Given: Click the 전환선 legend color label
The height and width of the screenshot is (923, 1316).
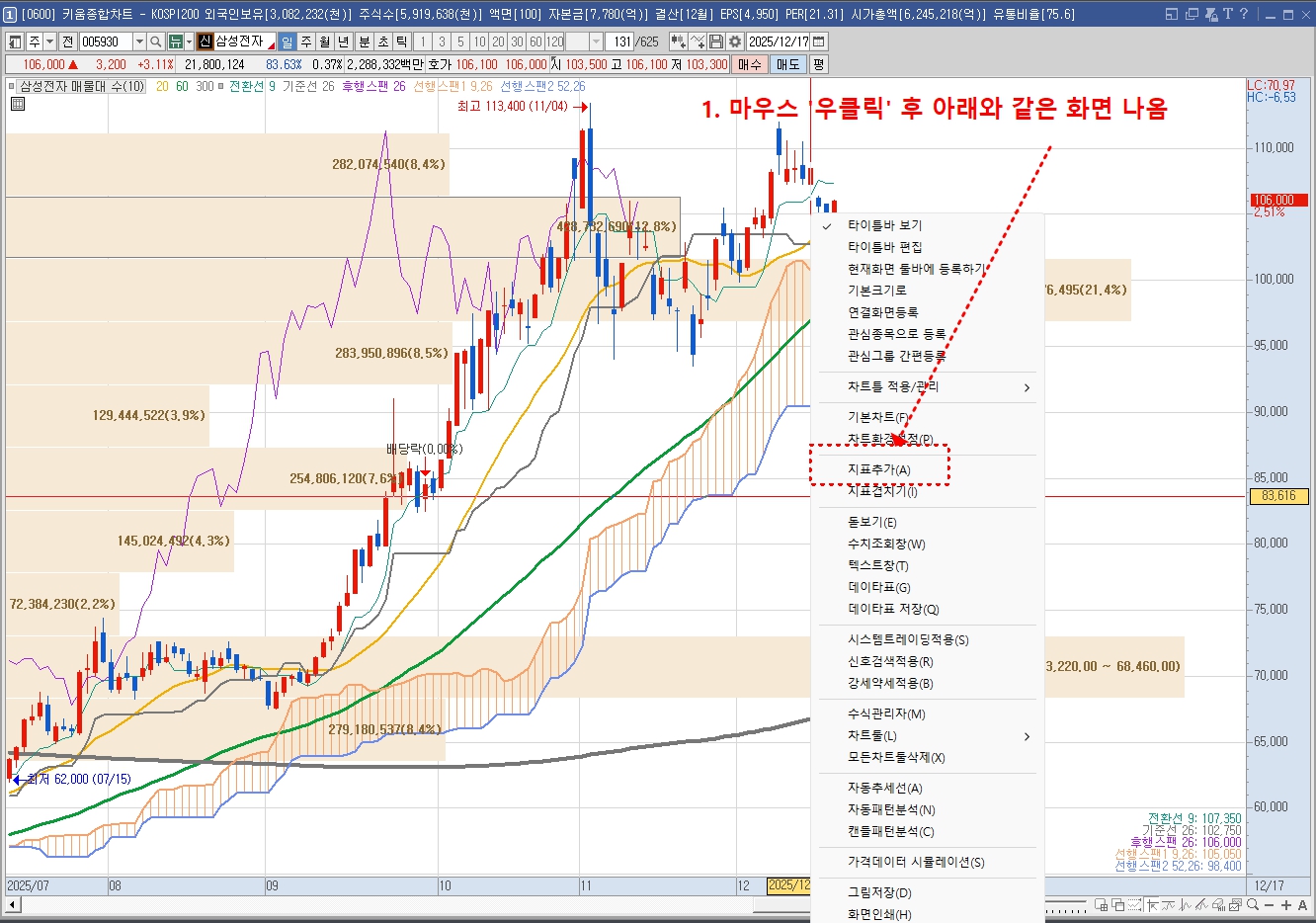Looking at the screenshot, I should pos(247,86).
